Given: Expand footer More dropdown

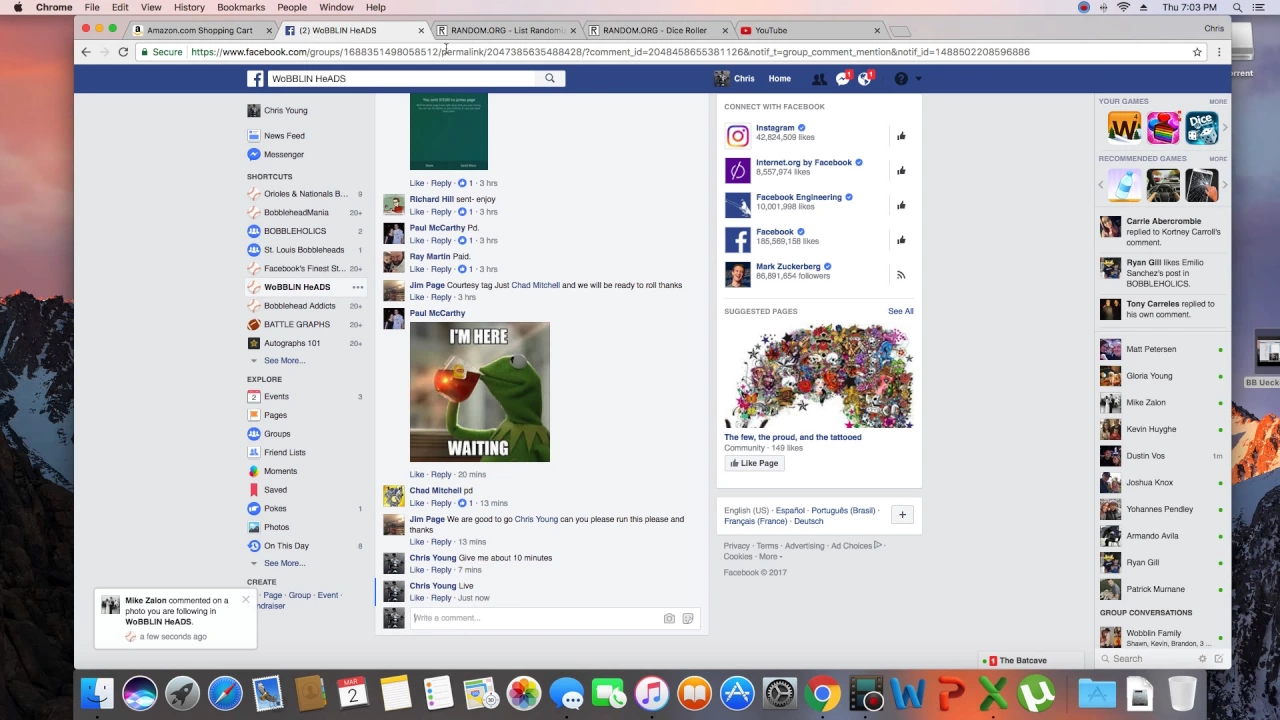Looking at the screenshot, I should coord(771,557).
